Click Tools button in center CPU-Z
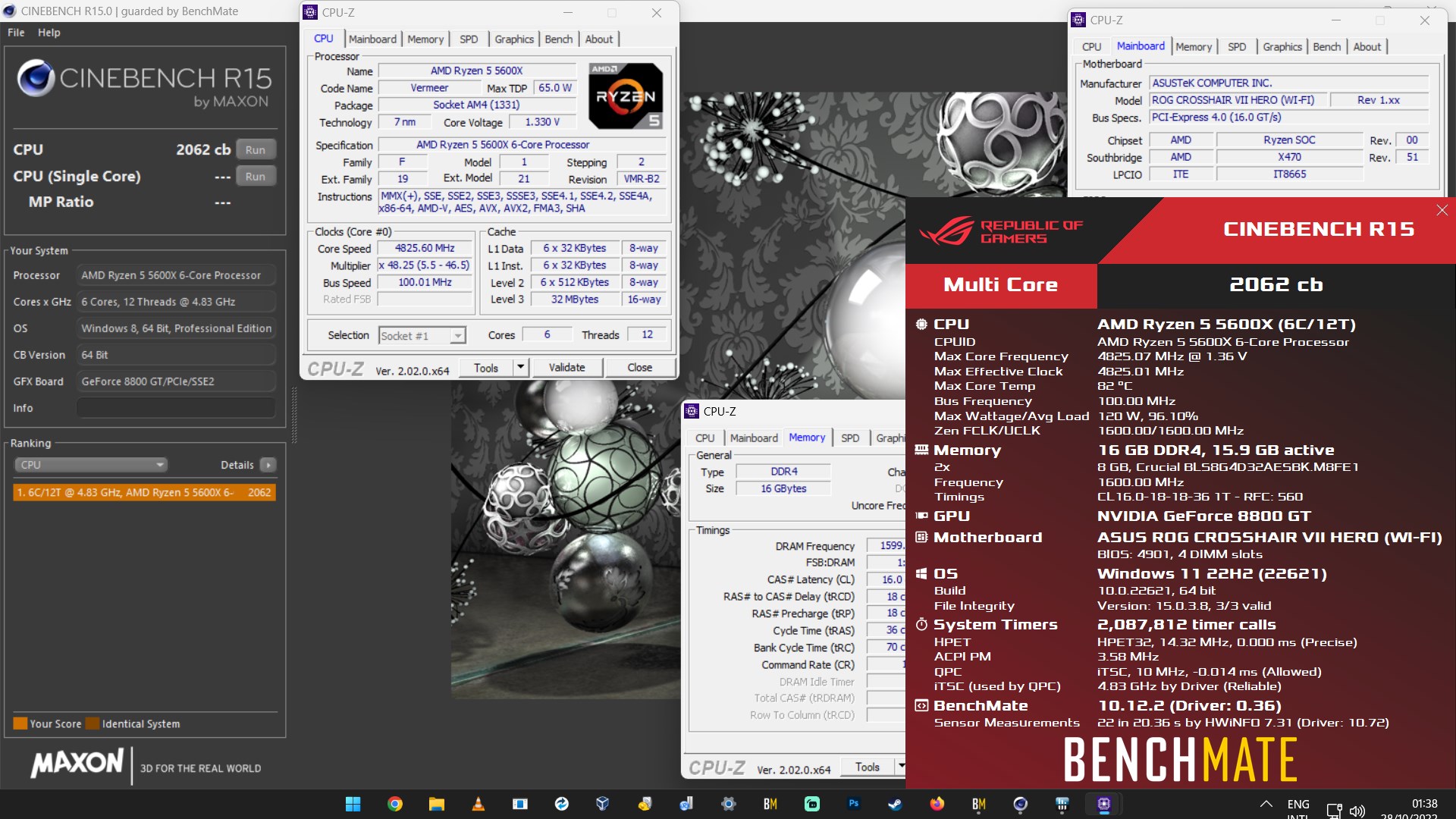The image size is (1456, 819). (x=486, y=368)
